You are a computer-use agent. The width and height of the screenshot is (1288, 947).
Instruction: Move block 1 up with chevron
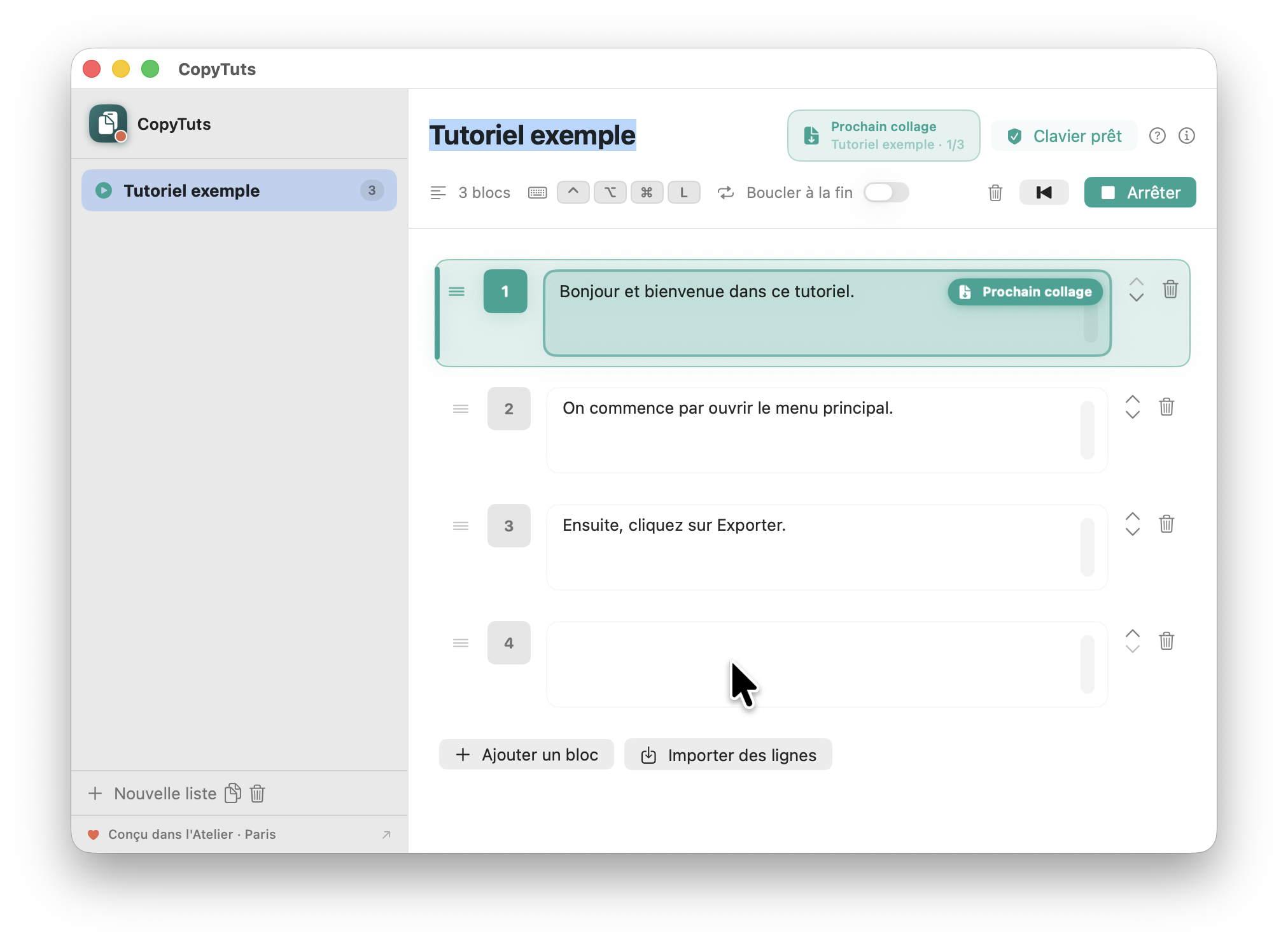1136,282
